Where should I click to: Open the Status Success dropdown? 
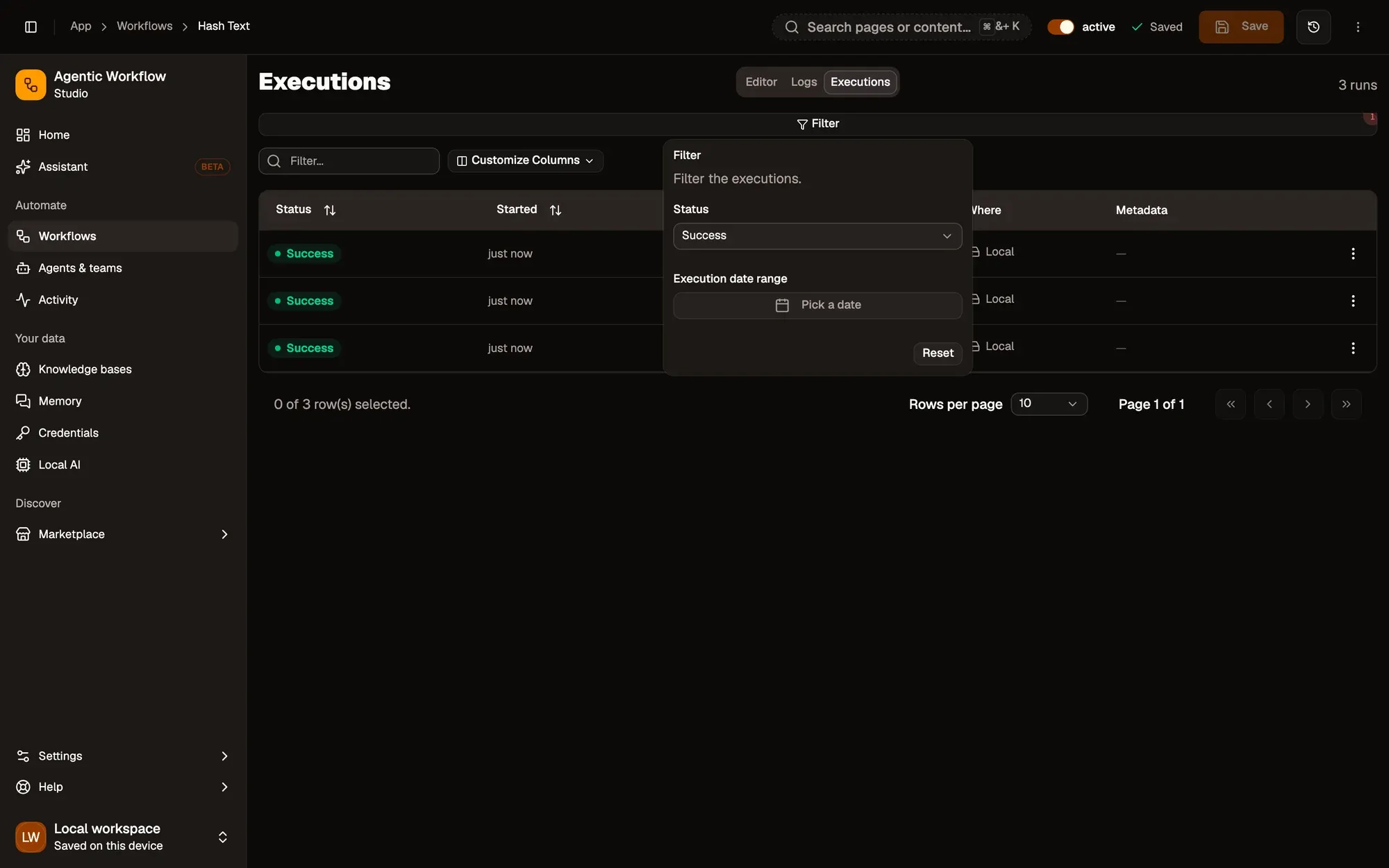[817, 236]
